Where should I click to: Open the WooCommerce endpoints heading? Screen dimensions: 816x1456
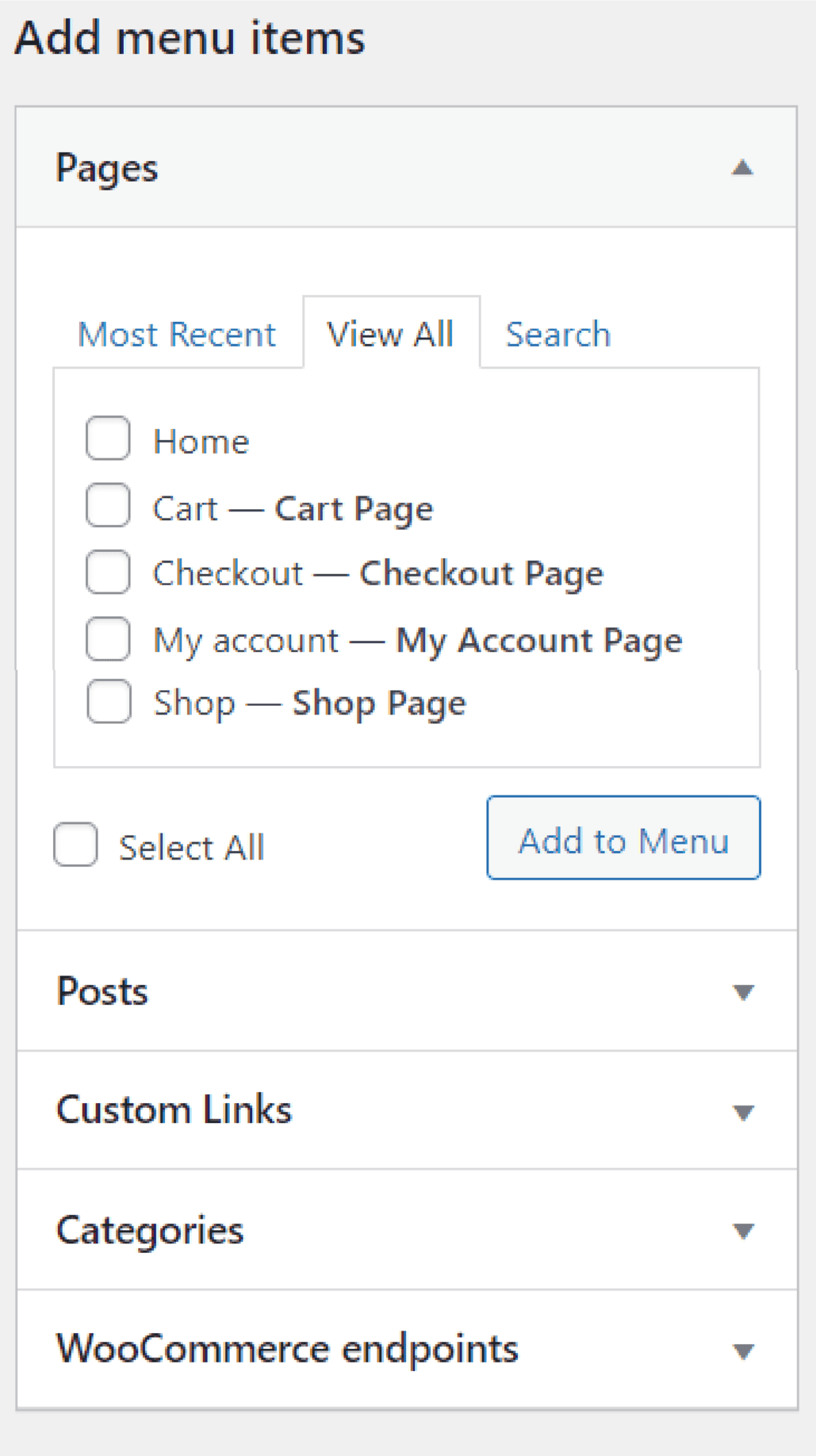(287, 1349)
